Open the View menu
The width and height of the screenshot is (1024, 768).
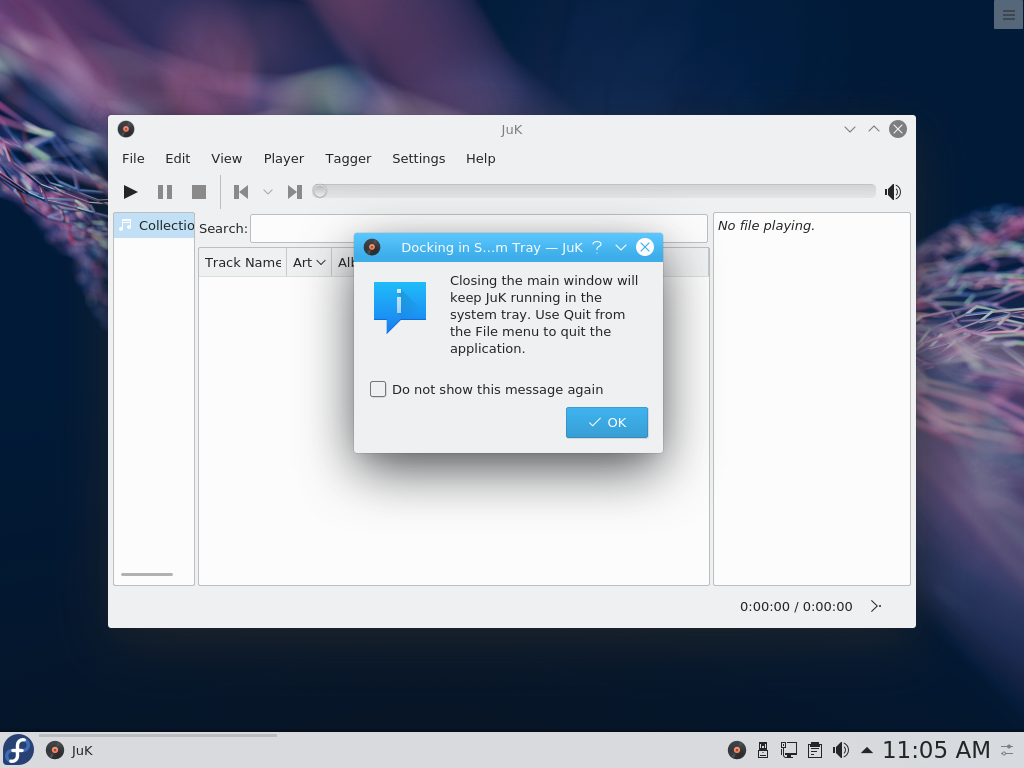point(227,159)
